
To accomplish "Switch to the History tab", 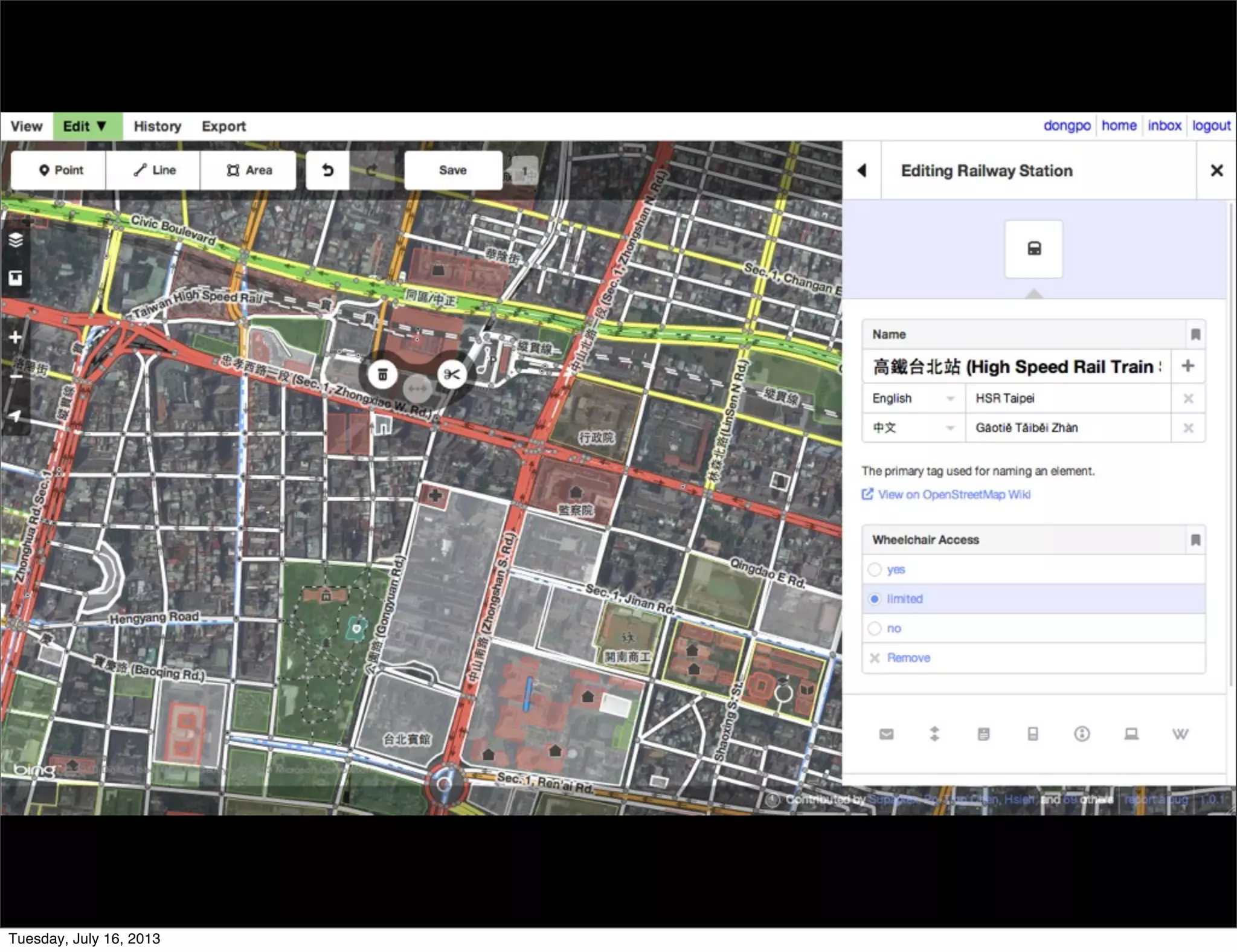I will pyautogui.click(x=157, y=126).
